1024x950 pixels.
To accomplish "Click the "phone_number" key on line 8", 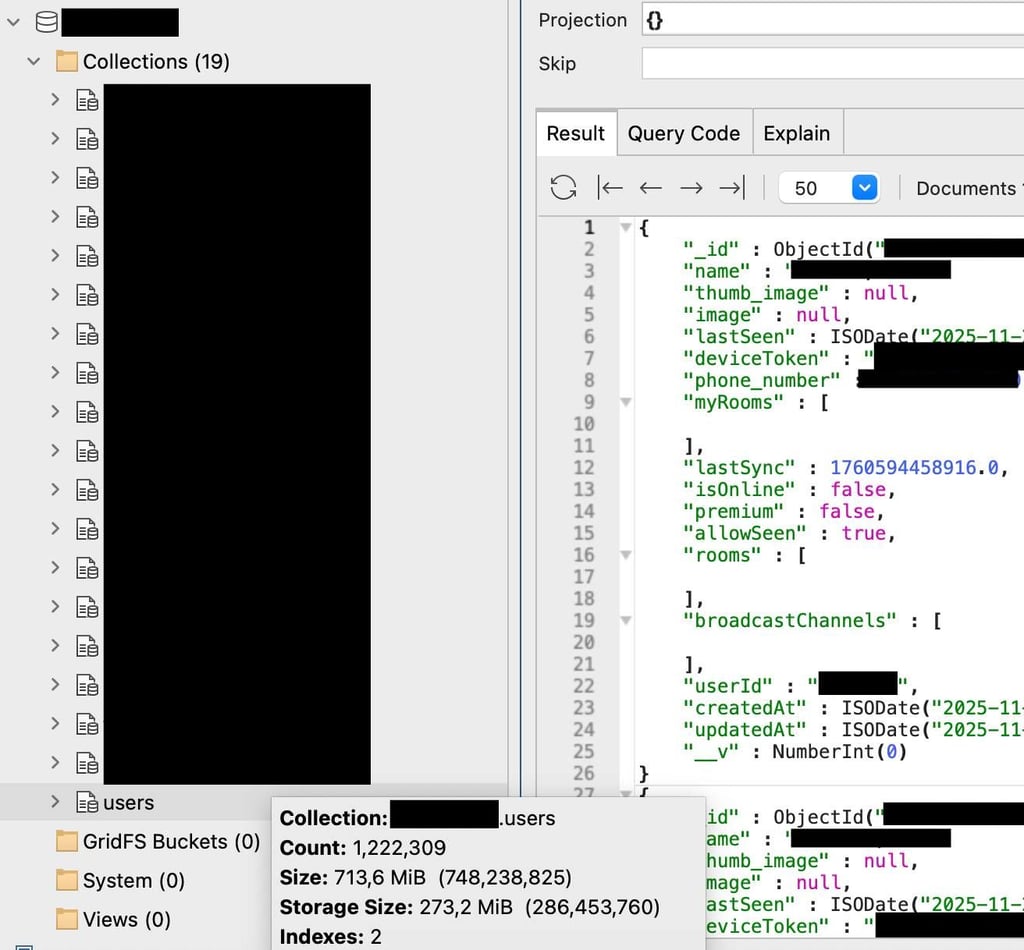I will click(x=761, y=381).
